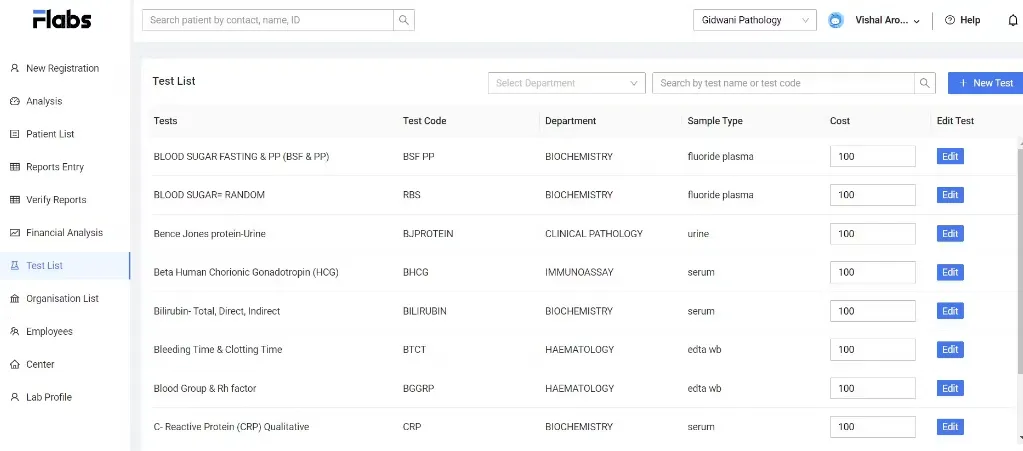Viewport: 1023px width, 451px height.
Task: Click the Analysis gauge icon
Action: (14, 101)
